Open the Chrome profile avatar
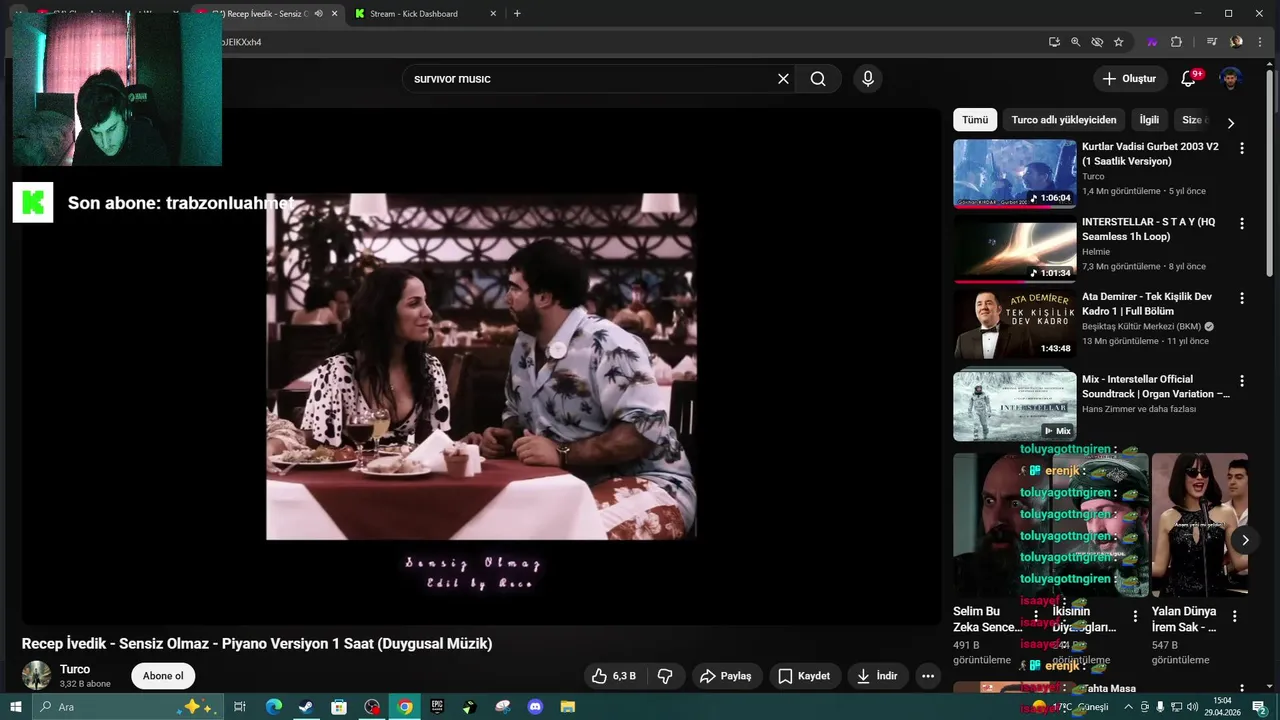The width and height of the screenshot is (1280, 720). click(x=1237, y=42)
